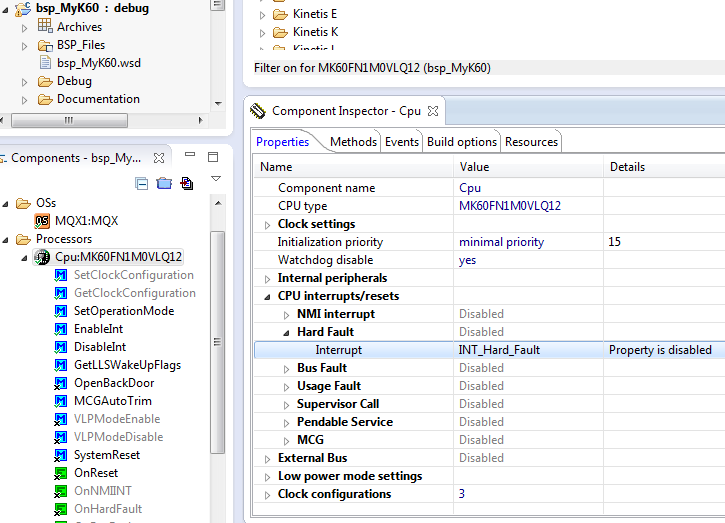Open the Components view menu triangle
The height and width of the screenshot is (523, 725).
(x=215, y=179)
